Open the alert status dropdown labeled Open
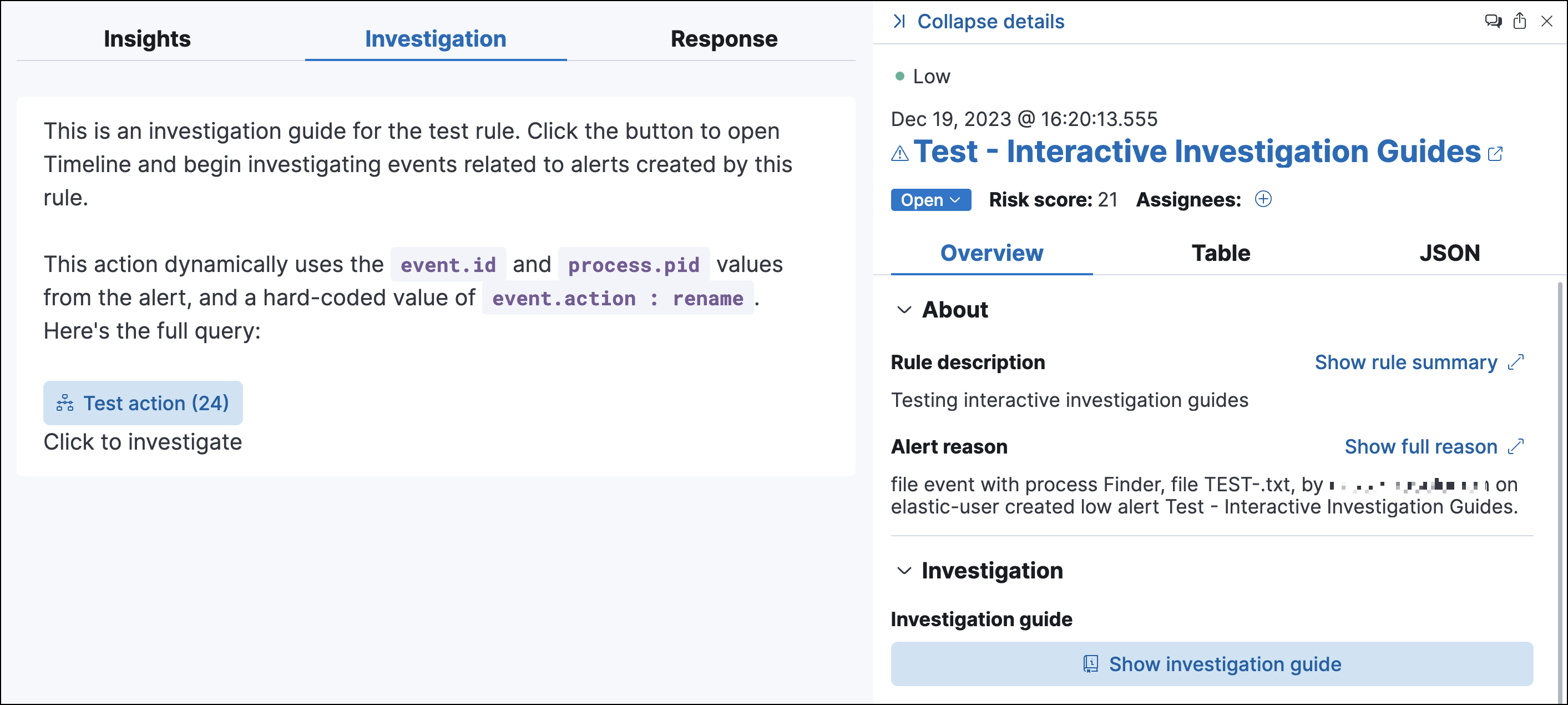 coord(930,200)
